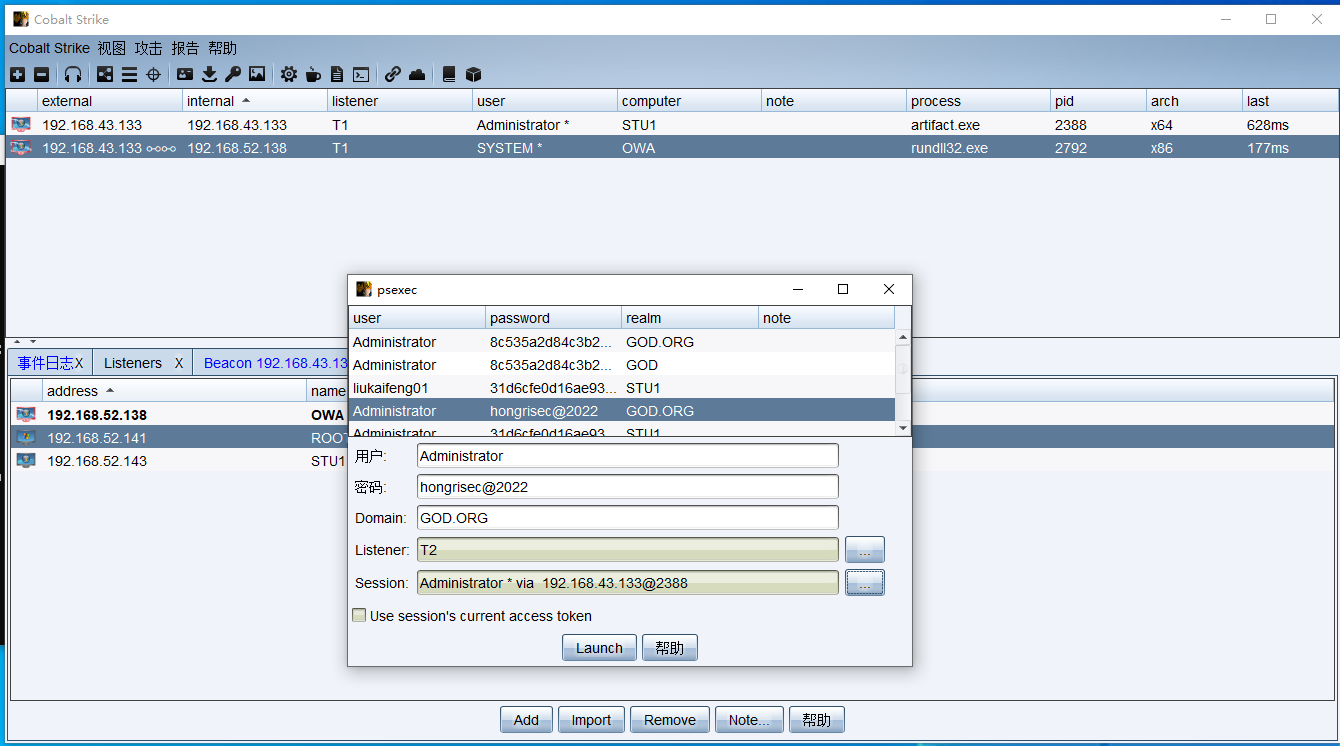Click the Domain input field
Screen dimensions: 1340x746
628,518
